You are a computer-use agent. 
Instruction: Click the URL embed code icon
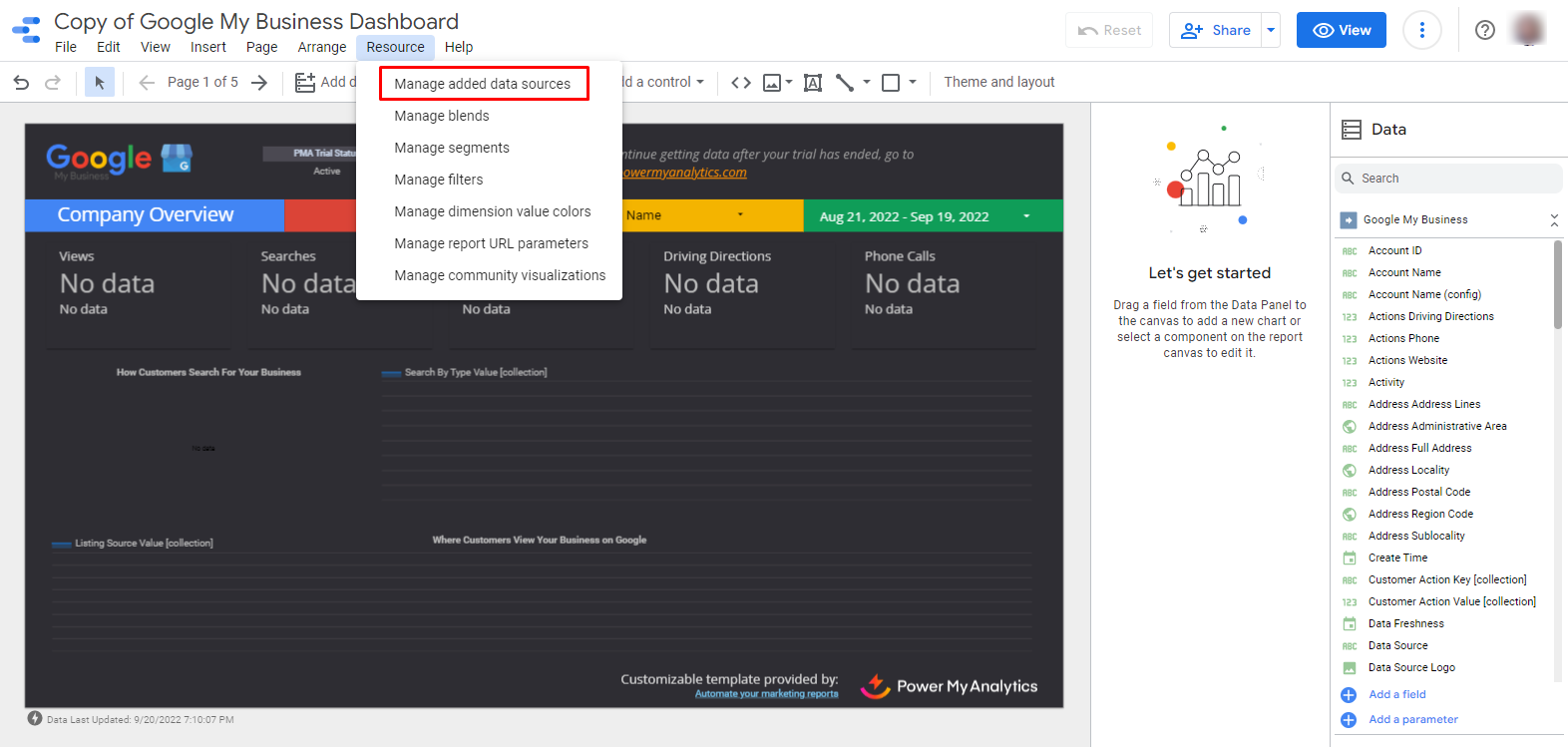[x=741, y=83]
